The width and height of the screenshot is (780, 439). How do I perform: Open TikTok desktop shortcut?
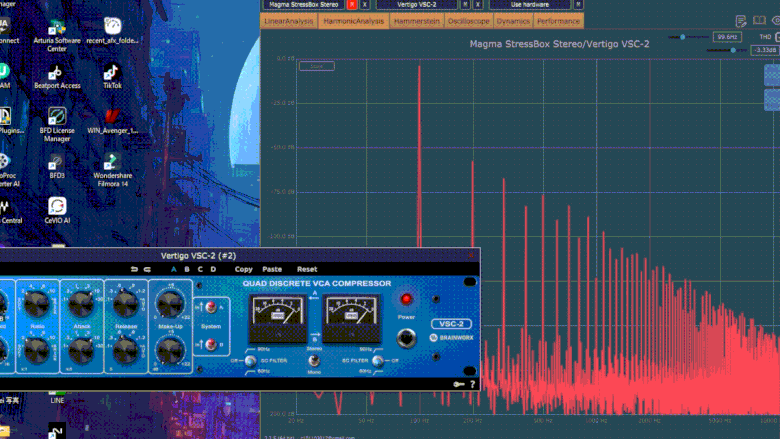click(112, 71)
